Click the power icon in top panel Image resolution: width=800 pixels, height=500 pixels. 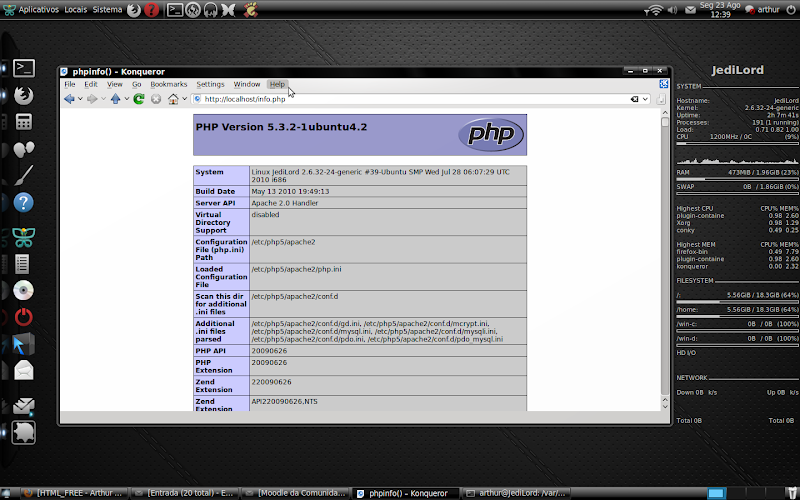(791, 10)
